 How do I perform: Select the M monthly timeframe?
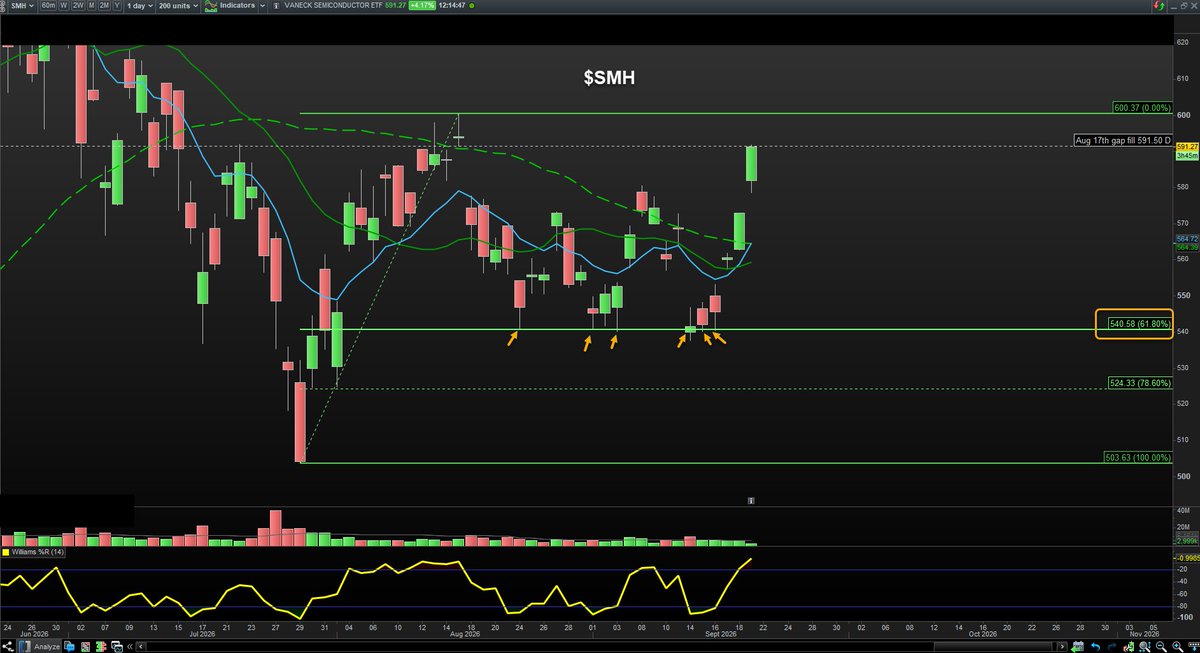coord(92,6)
